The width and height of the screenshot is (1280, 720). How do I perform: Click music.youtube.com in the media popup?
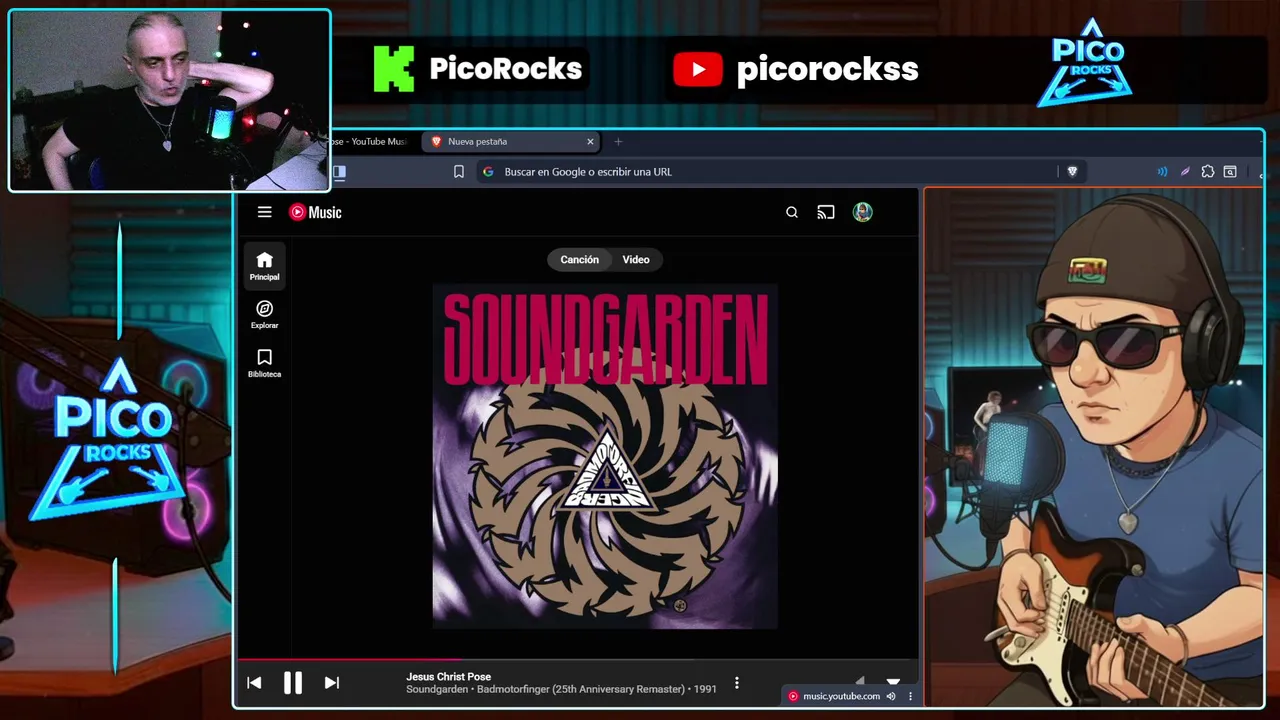841,696
